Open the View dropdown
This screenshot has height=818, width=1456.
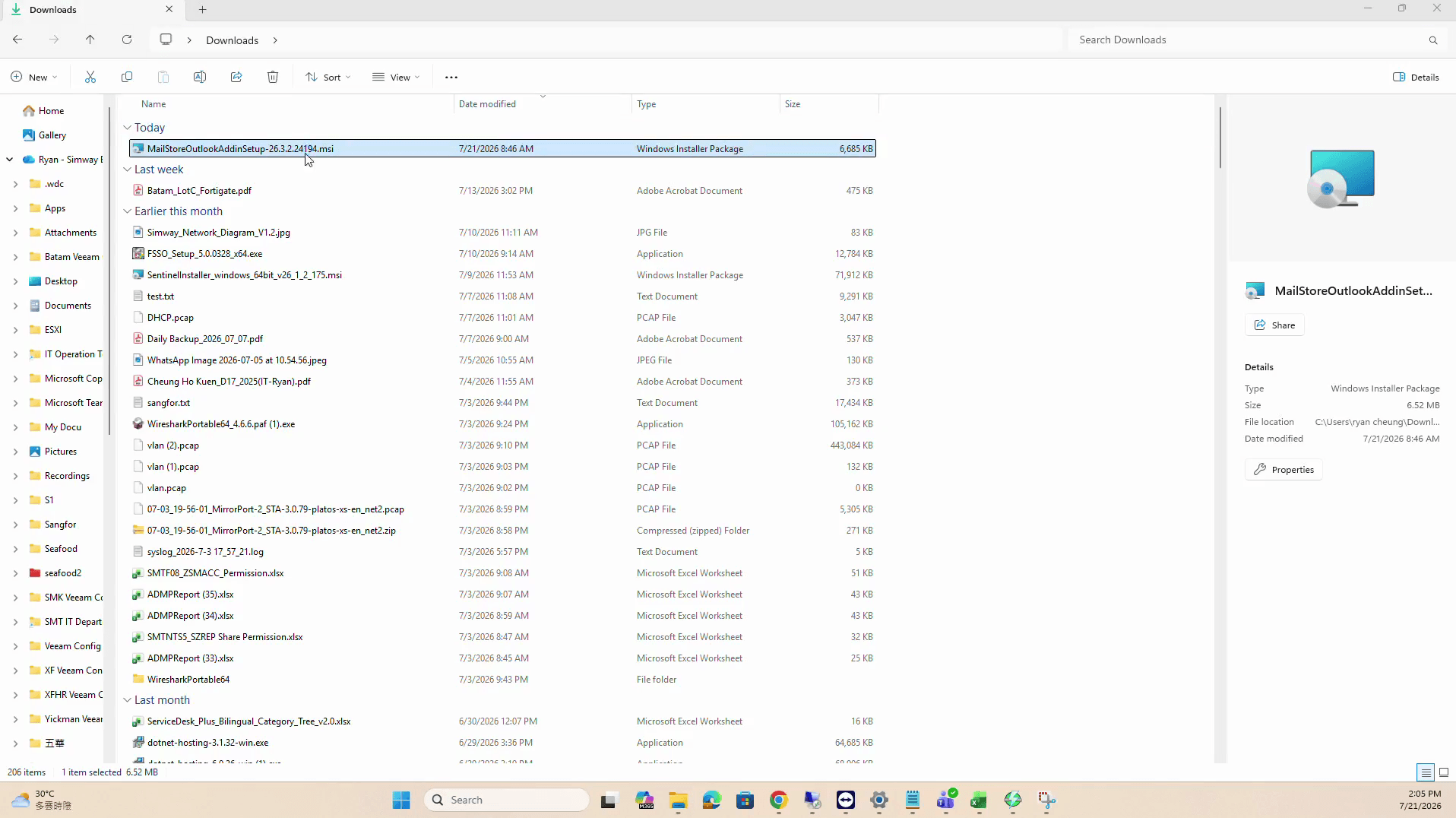click(x=396, y=77)
